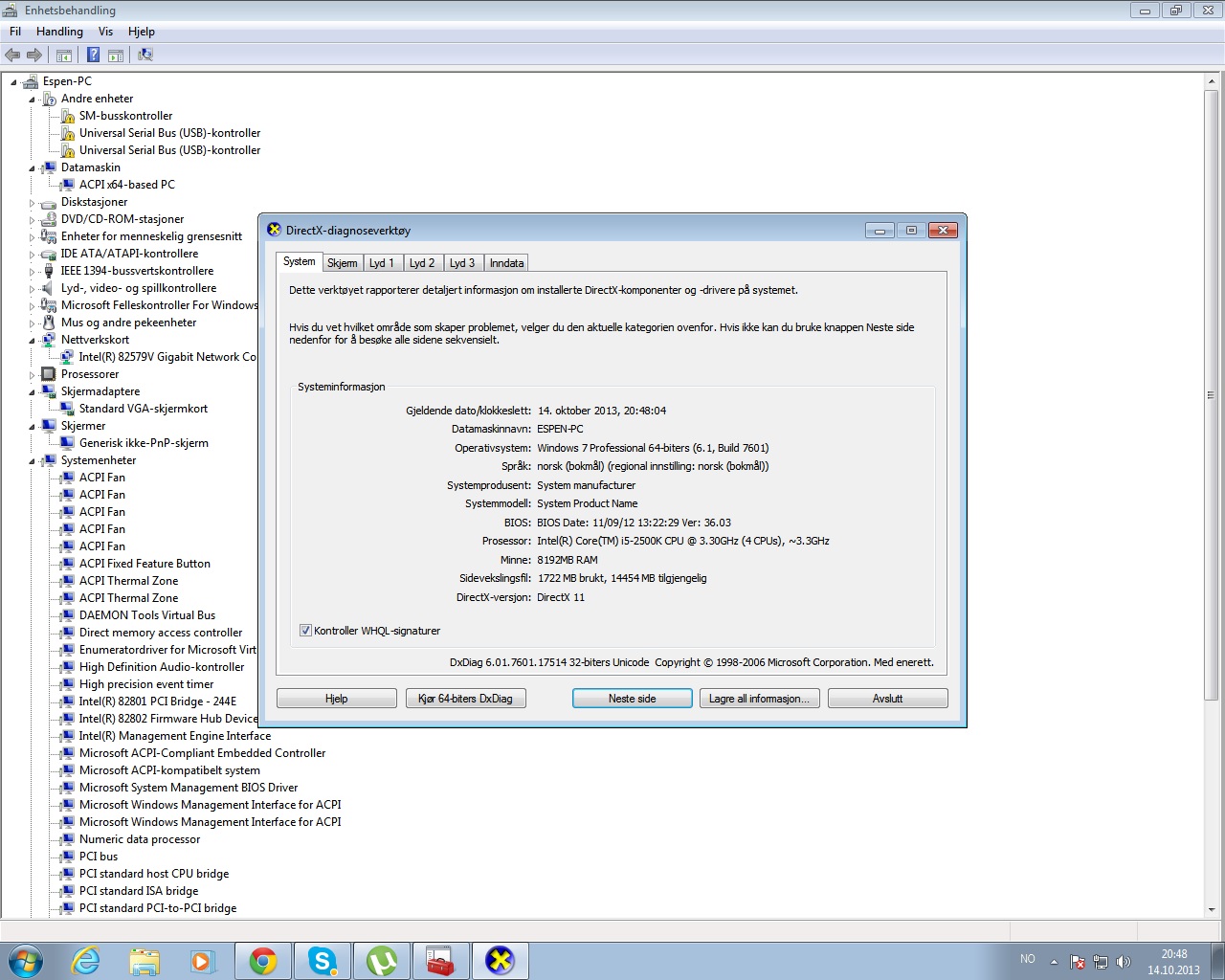Viewport: 1225px width, 980px height.
Task: Open uTorrent from the taskbar
Action: tap(382, 961)
